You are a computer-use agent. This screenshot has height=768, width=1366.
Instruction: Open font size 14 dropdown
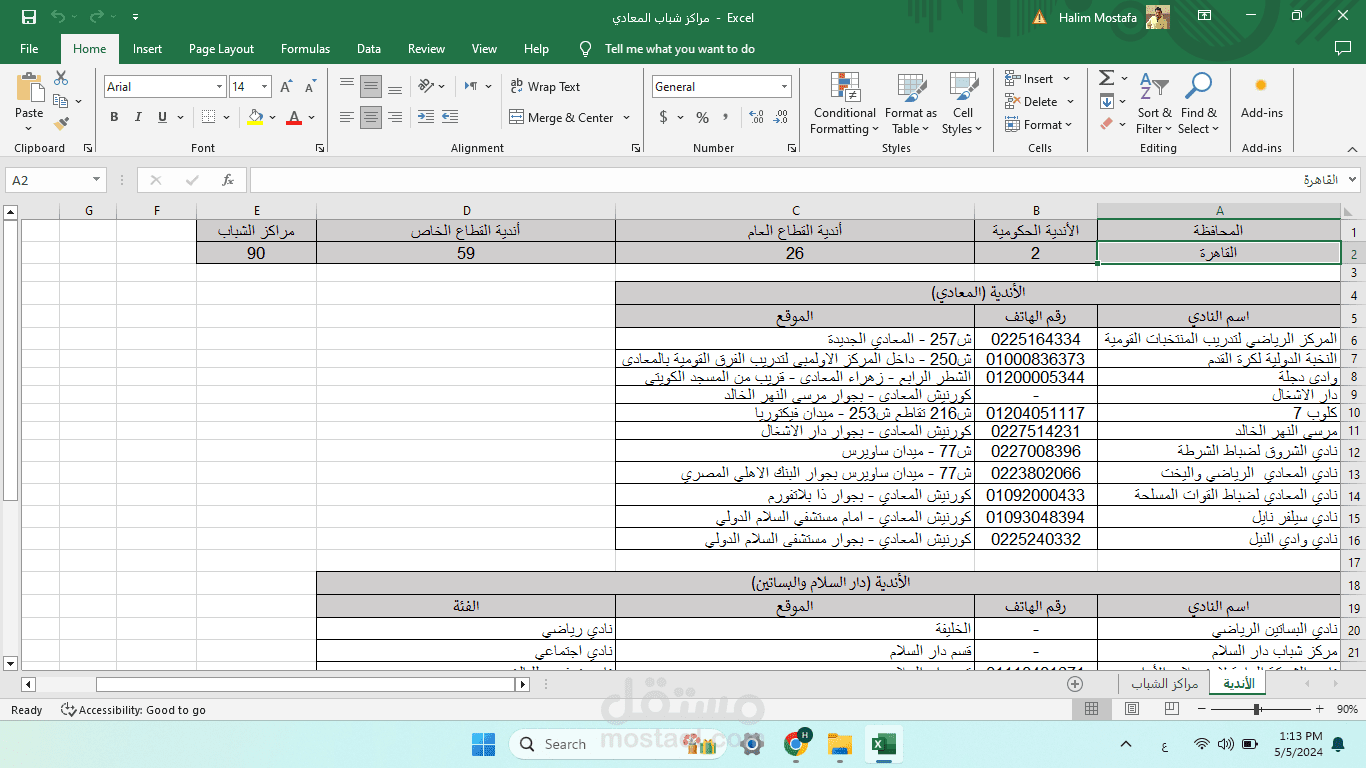(264, 87)
